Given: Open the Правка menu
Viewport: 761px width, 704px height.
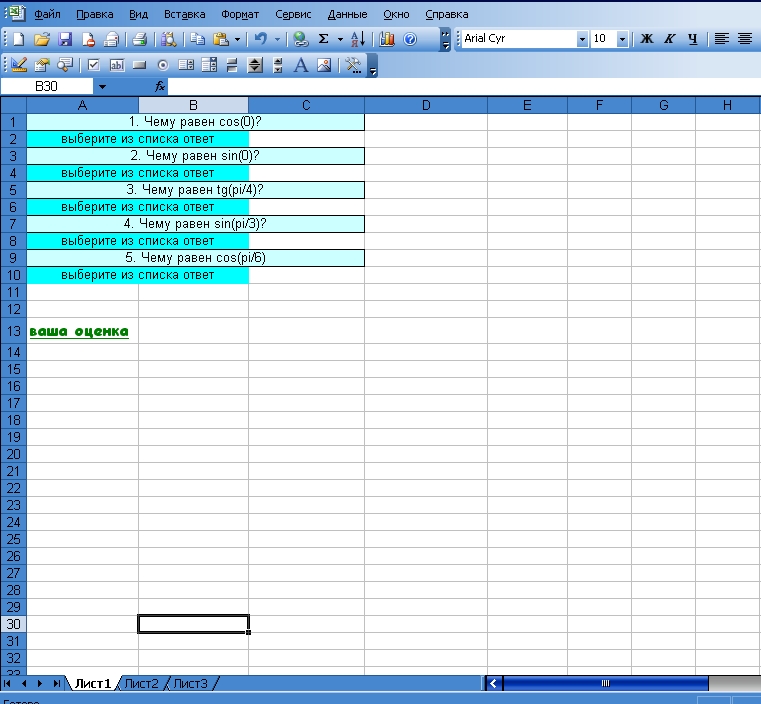Looking at the screenshot, I should pos(95,15).
